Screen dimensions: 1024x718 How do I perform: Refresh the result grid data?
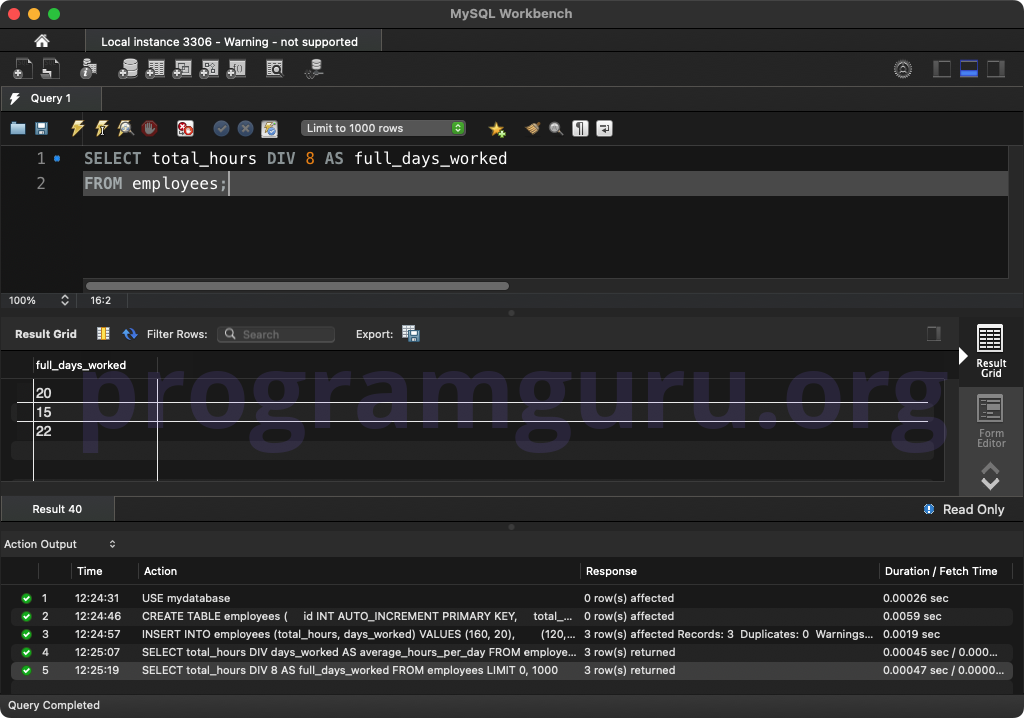click(130, 334)
